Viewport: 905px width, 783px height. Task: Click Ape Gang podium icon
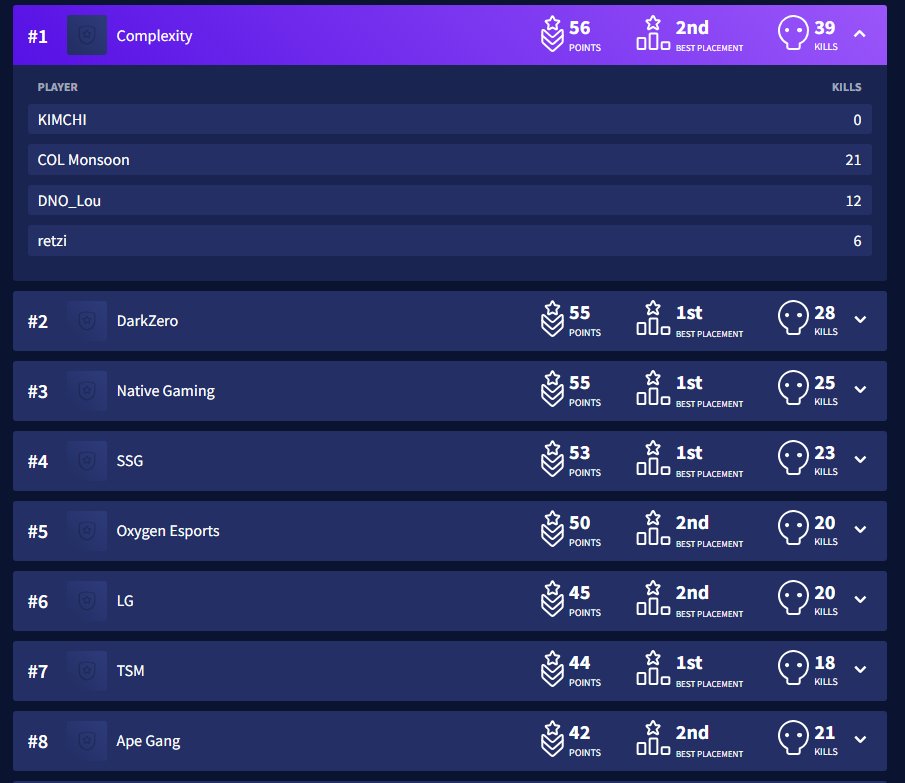pyautogui.click(x=653, y=738)
